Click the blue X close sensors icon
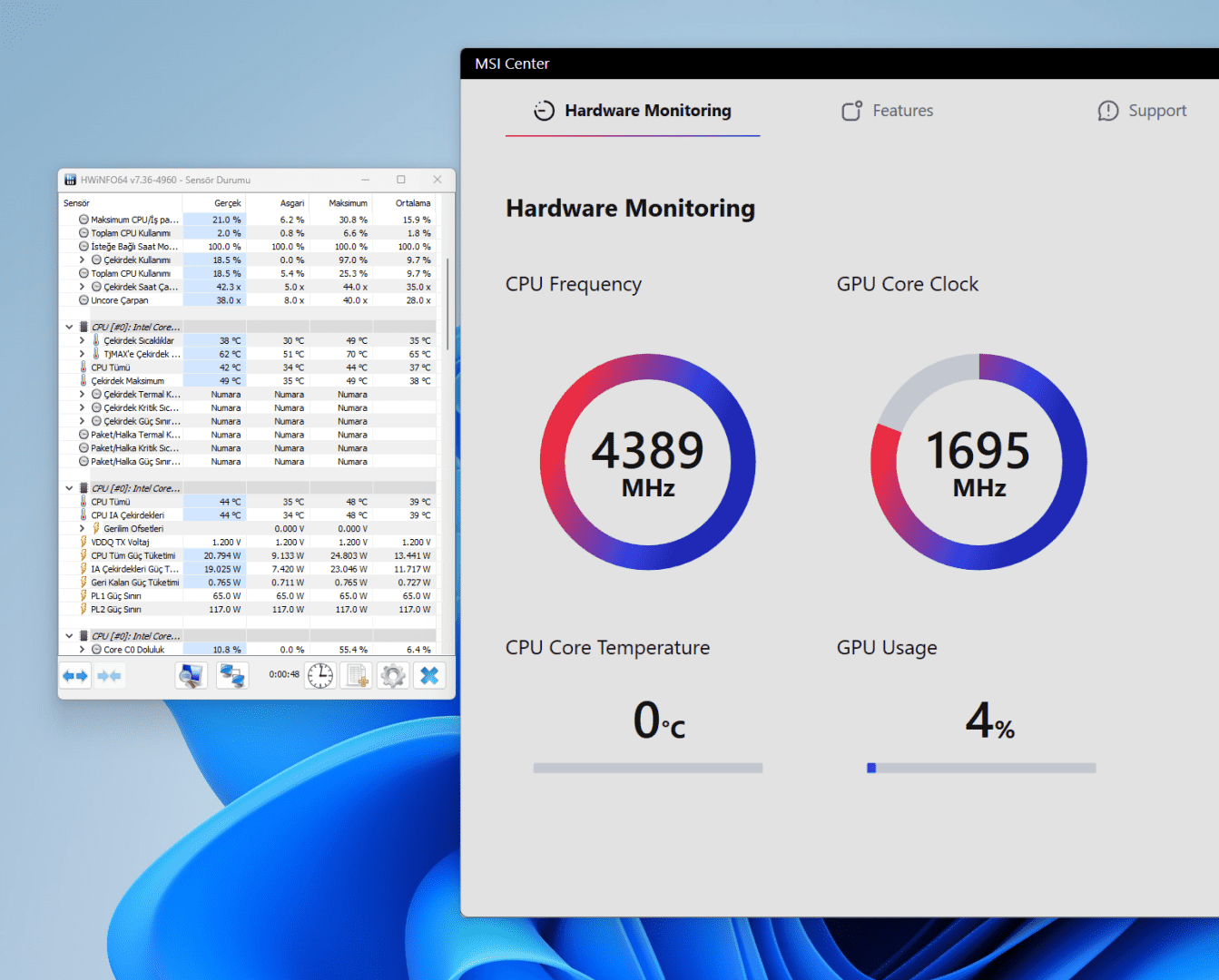 (x=429, y=676)
